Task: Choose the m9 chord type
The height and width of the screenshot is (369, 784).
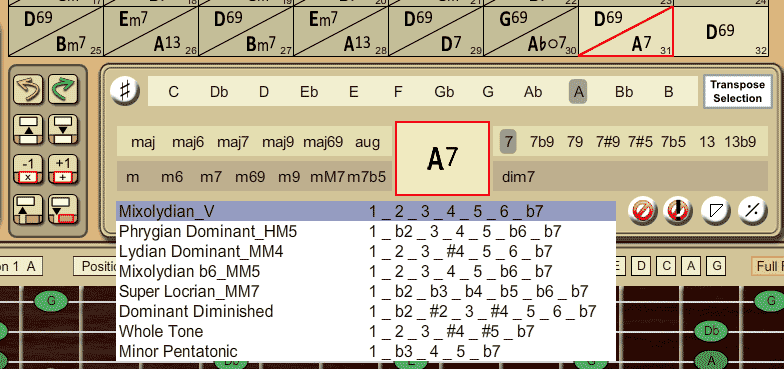Action: (x=288, y=176)
